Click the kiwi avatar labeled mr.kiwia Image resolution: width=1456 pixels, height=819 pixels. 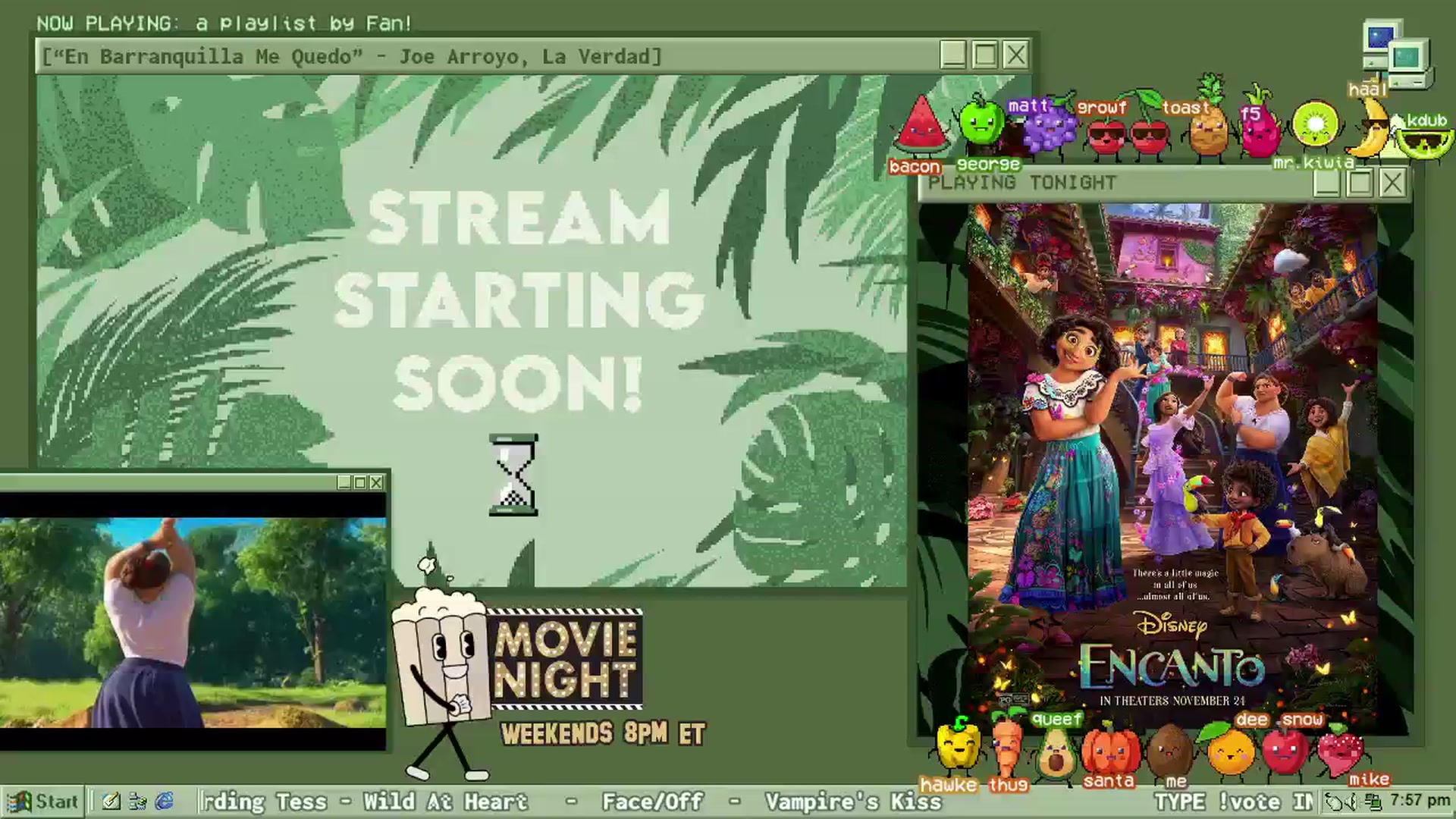tap(1316, 124)
